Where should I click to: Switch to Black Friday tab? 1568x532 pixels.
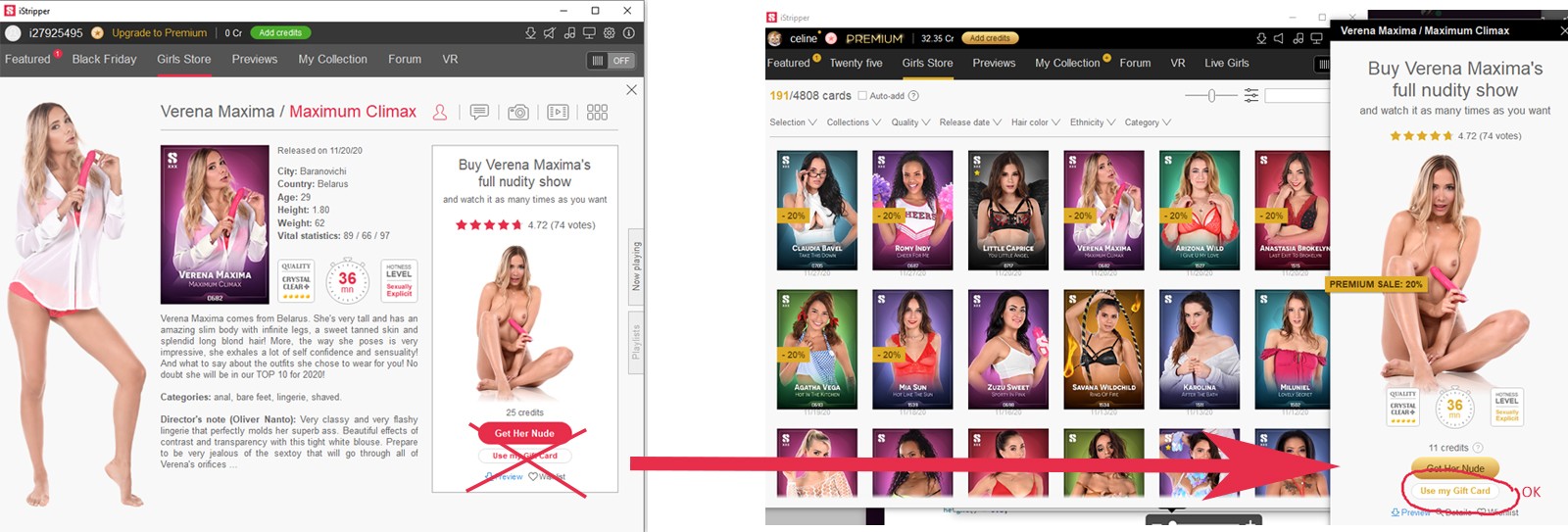pos(104,59)
